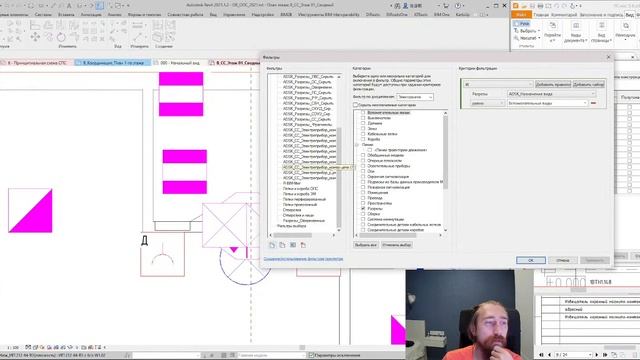Select the Рука hand tool in the PDF viewer
Screen dimensions: 640x360
point(522,24)
